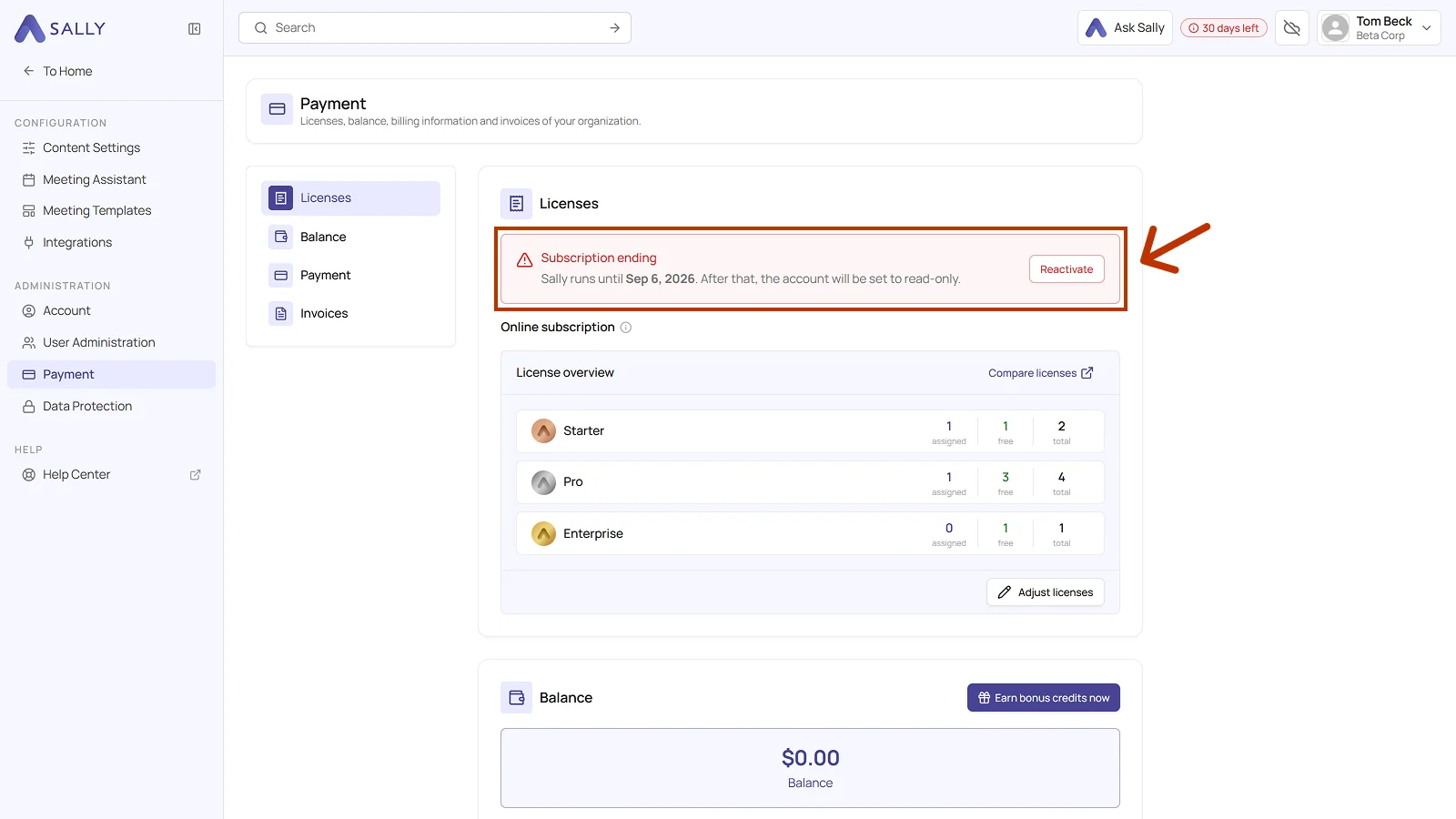Viewport: 1456px width, 819px height.
Task: Click the search arrow icon
Action: 615,28
